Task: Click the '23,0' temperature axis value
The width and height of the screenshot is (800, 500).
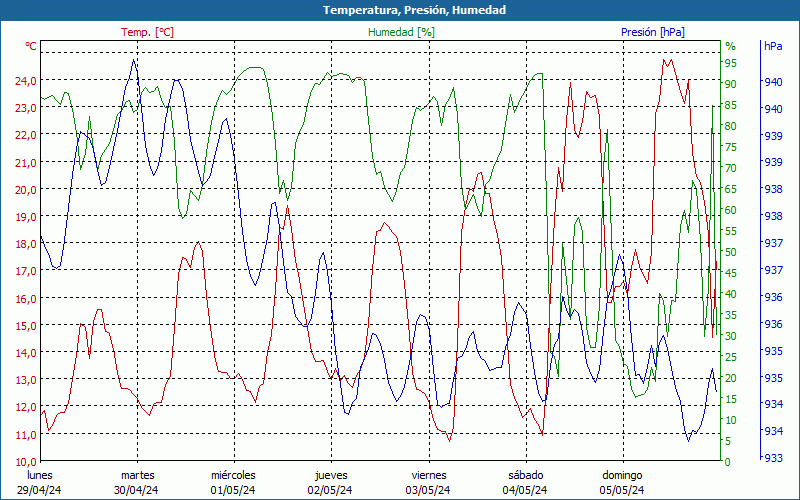Action: click(x=26, y=108)
